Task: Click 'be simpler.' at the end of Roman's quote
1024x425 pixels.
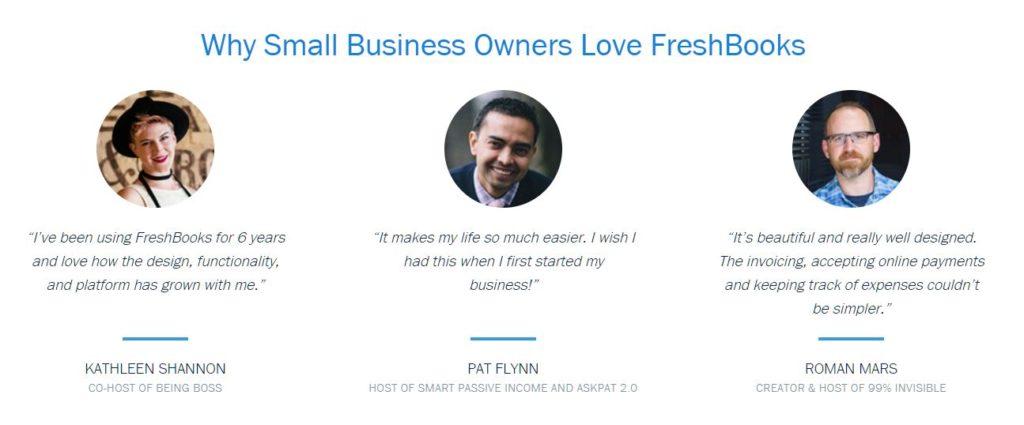Action: coord(851,309)
